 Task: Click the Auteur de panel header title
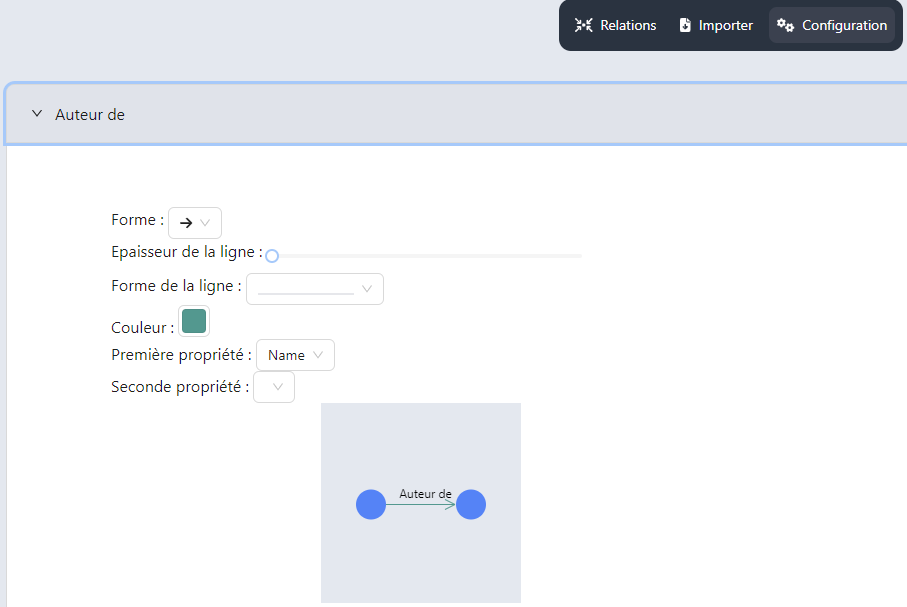(x=90, y=115)
